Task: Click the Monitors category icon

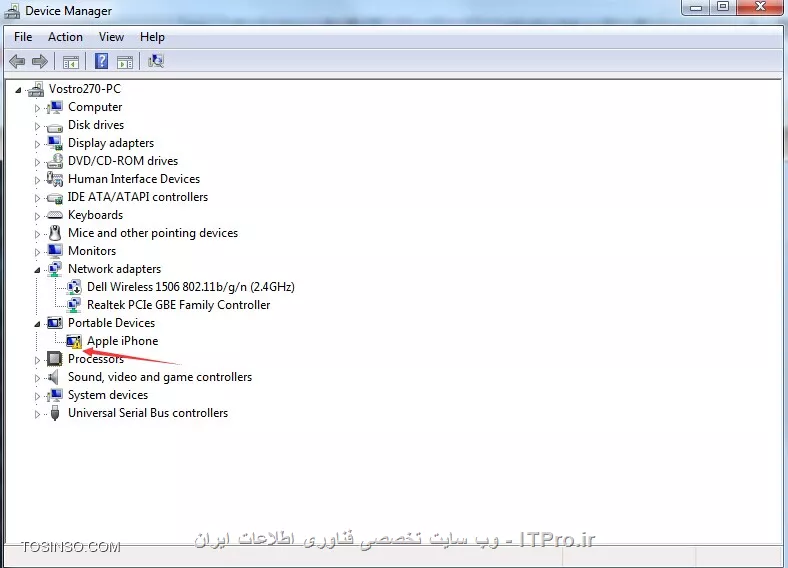Action: click(54, 251)
